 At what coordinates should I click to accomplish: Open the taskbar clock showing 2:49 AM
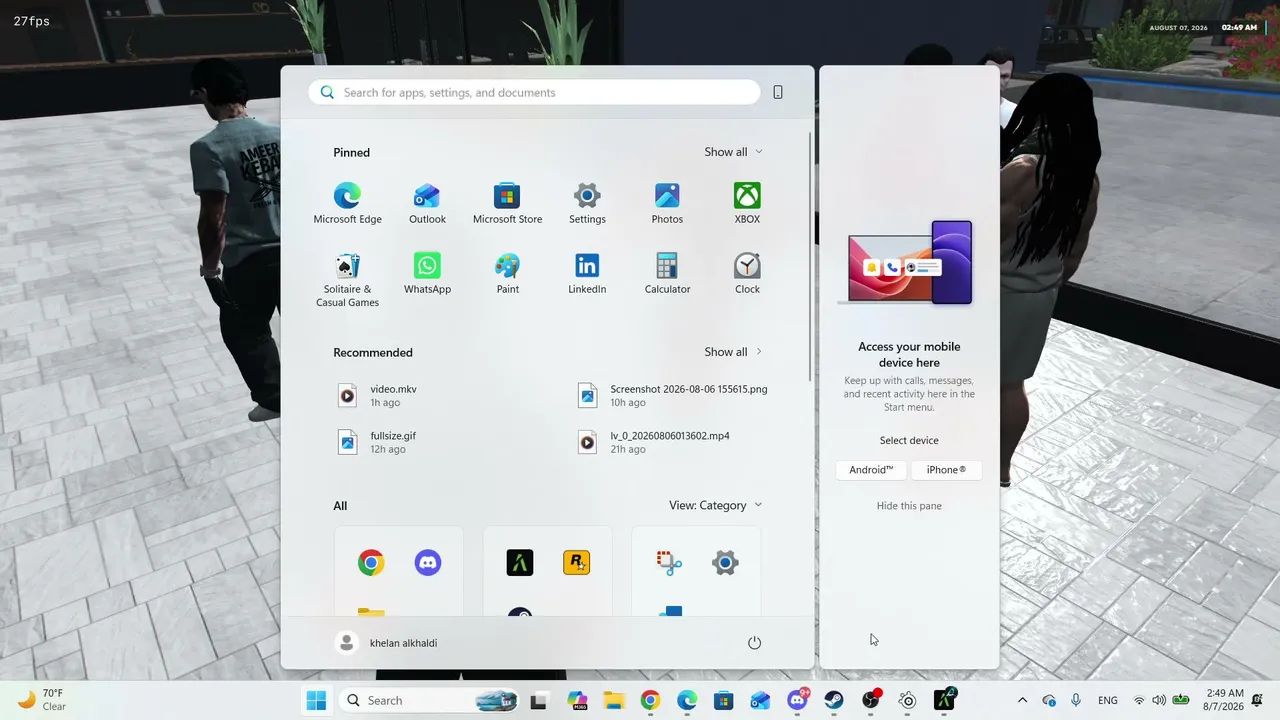pyautogui.click(x=1225, y=700)
